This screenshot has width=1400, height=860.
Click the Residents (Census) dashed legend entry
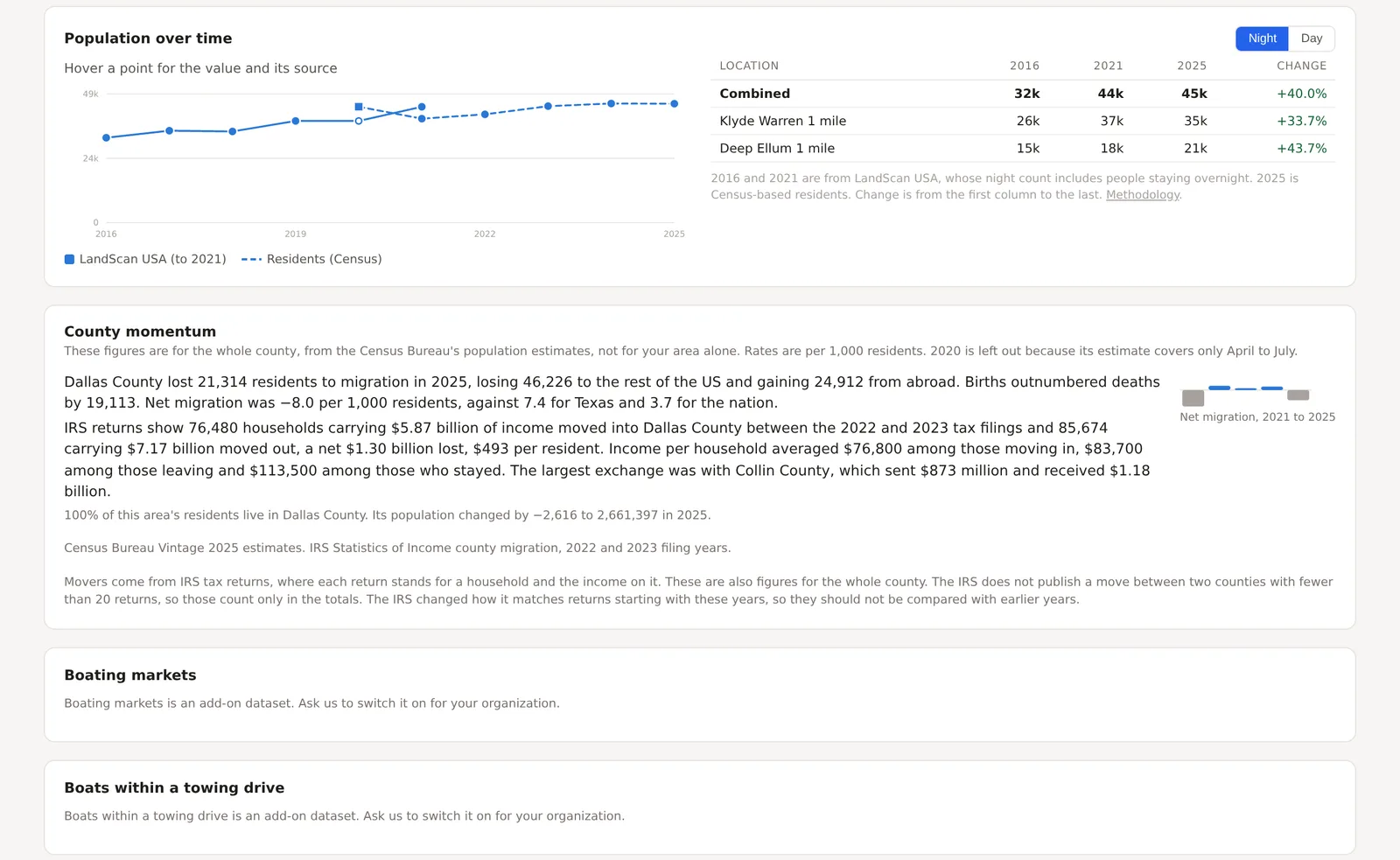312,259
